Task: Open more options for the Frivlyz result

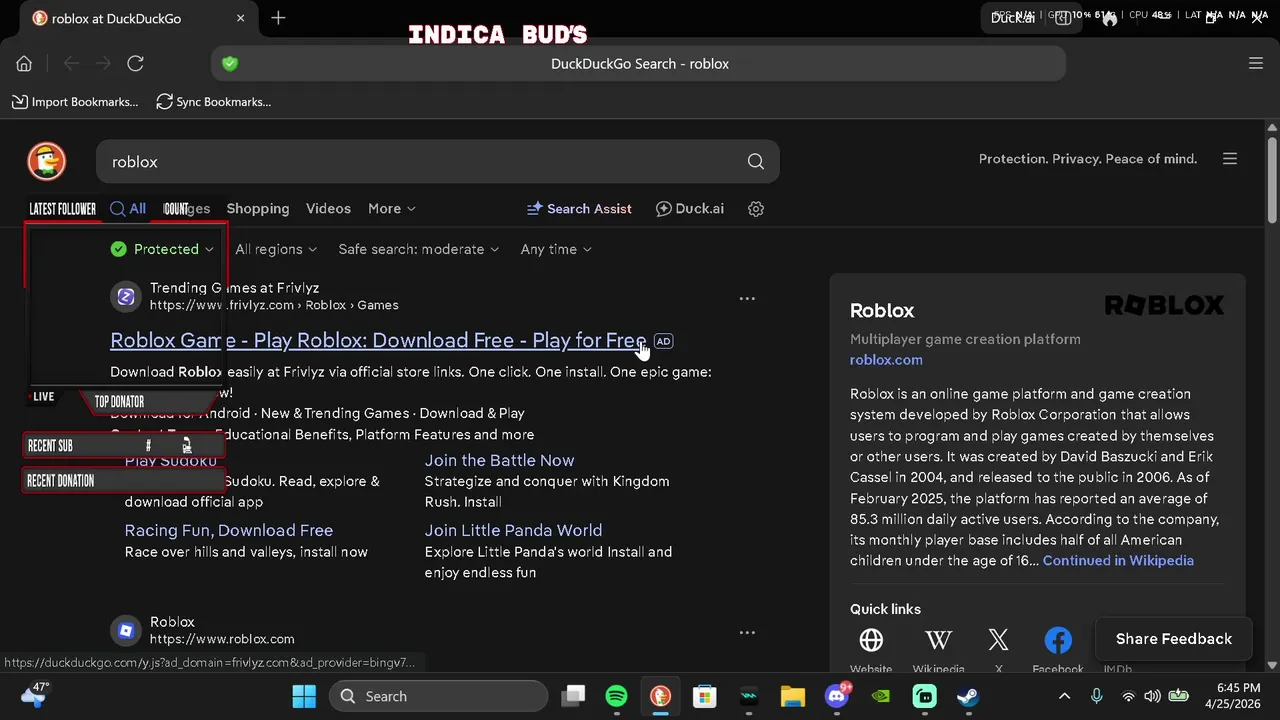Action: [x=747, y=298]
